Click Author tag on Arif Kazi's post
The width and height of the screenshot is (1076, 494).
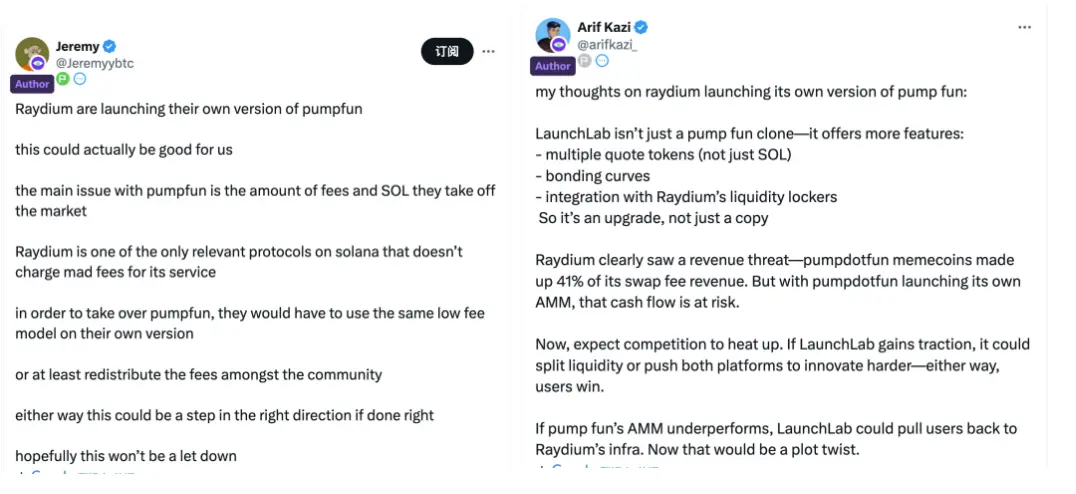tap(553, 66)
